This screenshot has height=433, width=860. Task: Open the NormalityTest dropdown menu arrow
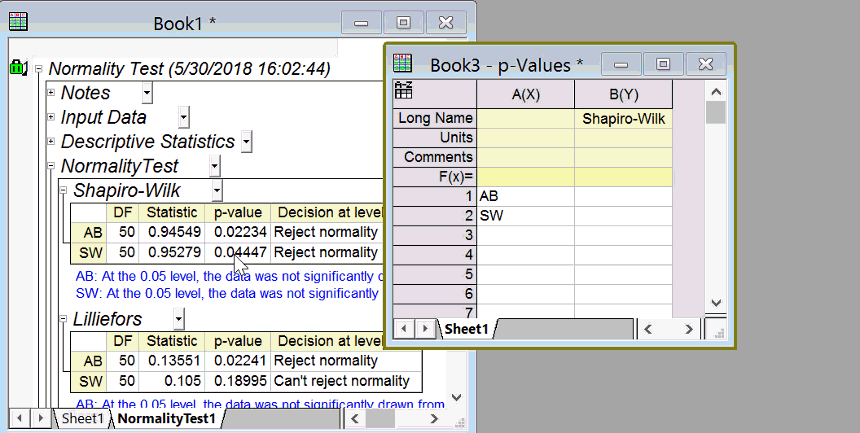pyautogui.click(x=215, y=166)
